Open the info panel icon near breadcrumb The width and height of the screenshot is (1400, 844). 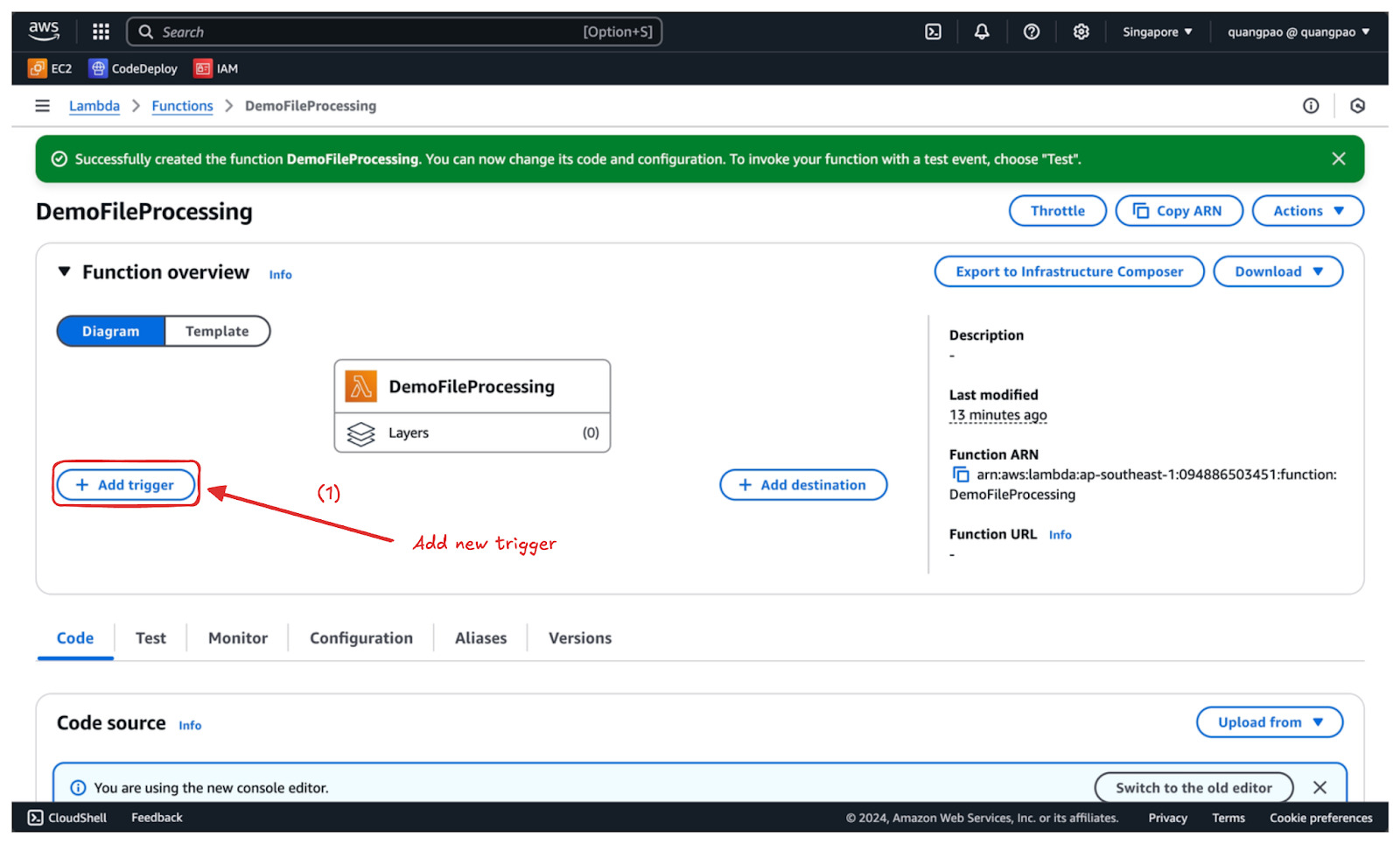pos(1311,106)
